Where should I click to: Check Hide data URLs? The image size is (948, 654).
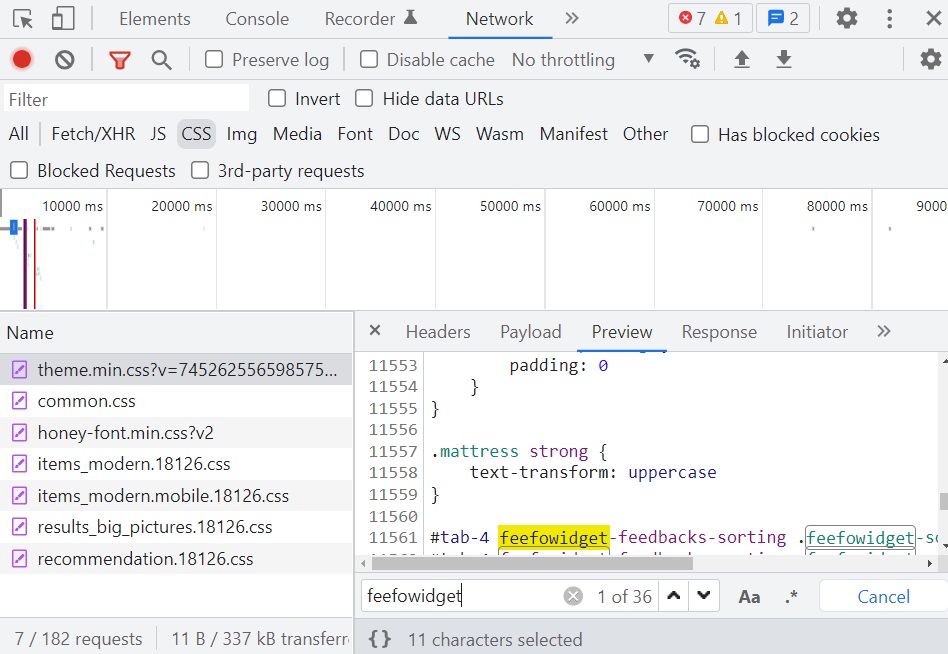tap(364, 98)
